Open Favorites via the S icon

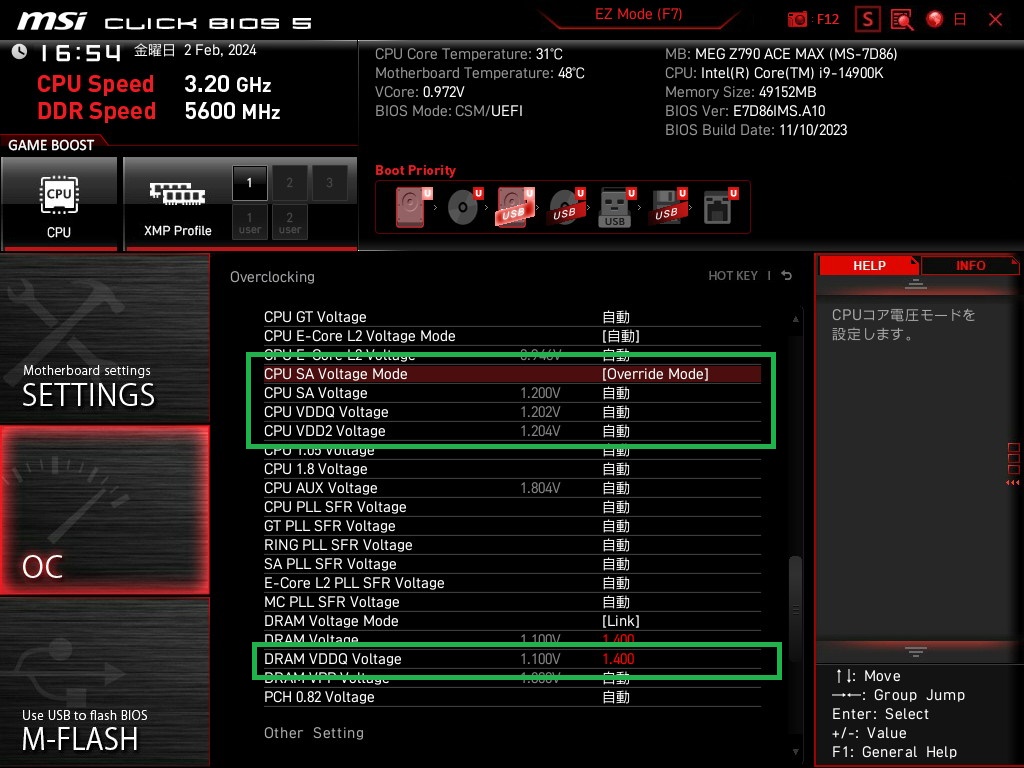[x=867, y=20]
